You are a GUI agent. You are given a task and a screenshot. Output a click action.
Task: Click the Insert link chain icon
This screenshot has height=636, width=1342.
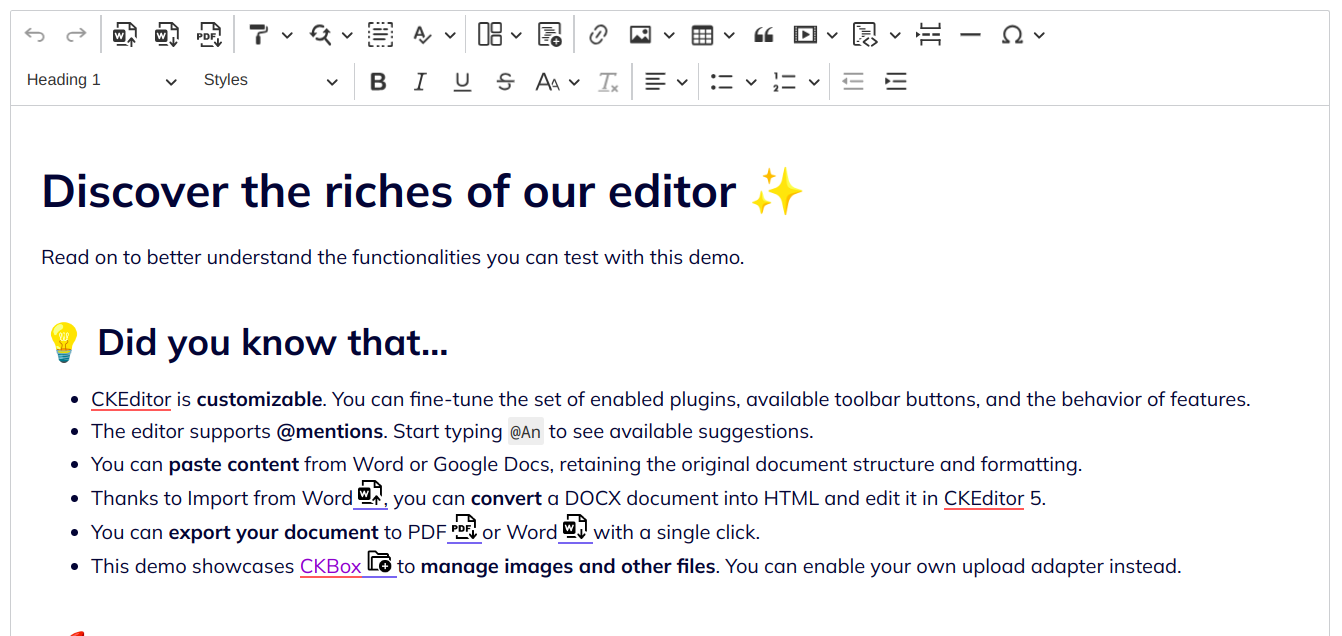598,35
